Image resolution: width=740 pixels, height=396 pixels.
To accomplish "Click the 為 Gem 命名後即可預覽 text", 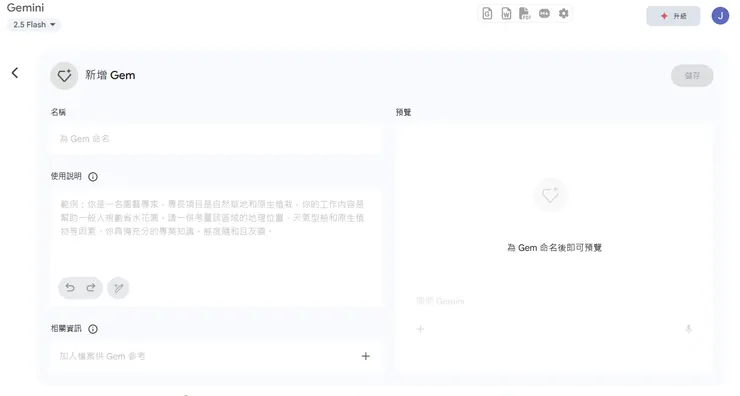I will click(x=554, y=248).
